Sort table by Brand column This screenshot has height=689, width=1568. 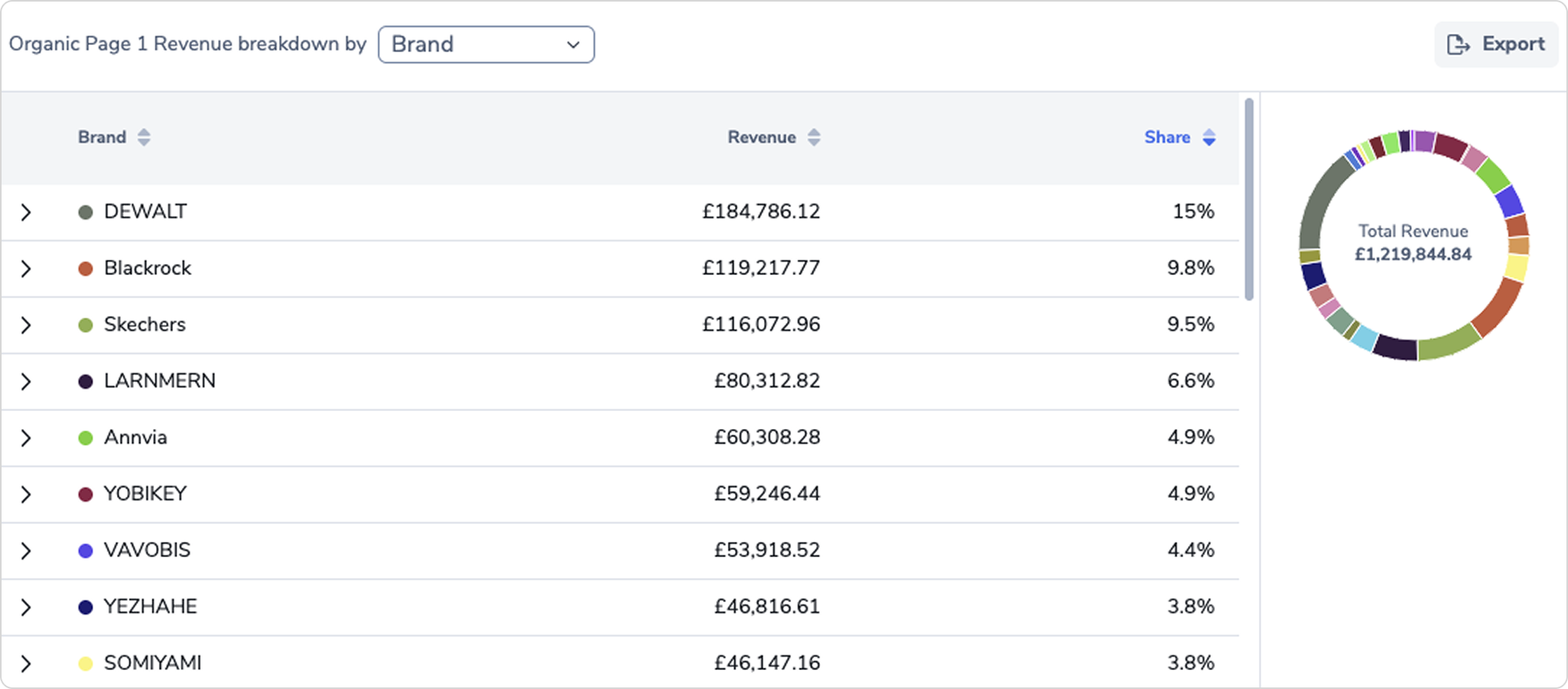coord(143,137)
